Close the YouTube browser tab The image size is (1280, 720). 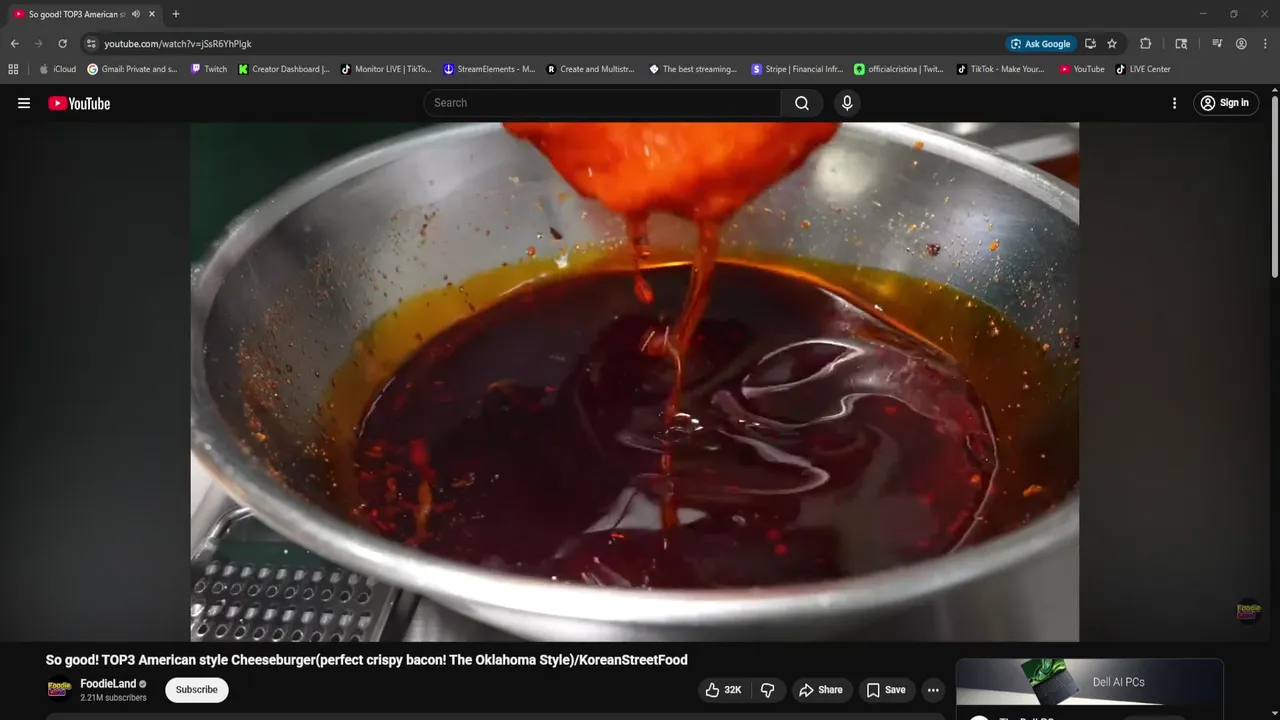[x=152, y=14]
